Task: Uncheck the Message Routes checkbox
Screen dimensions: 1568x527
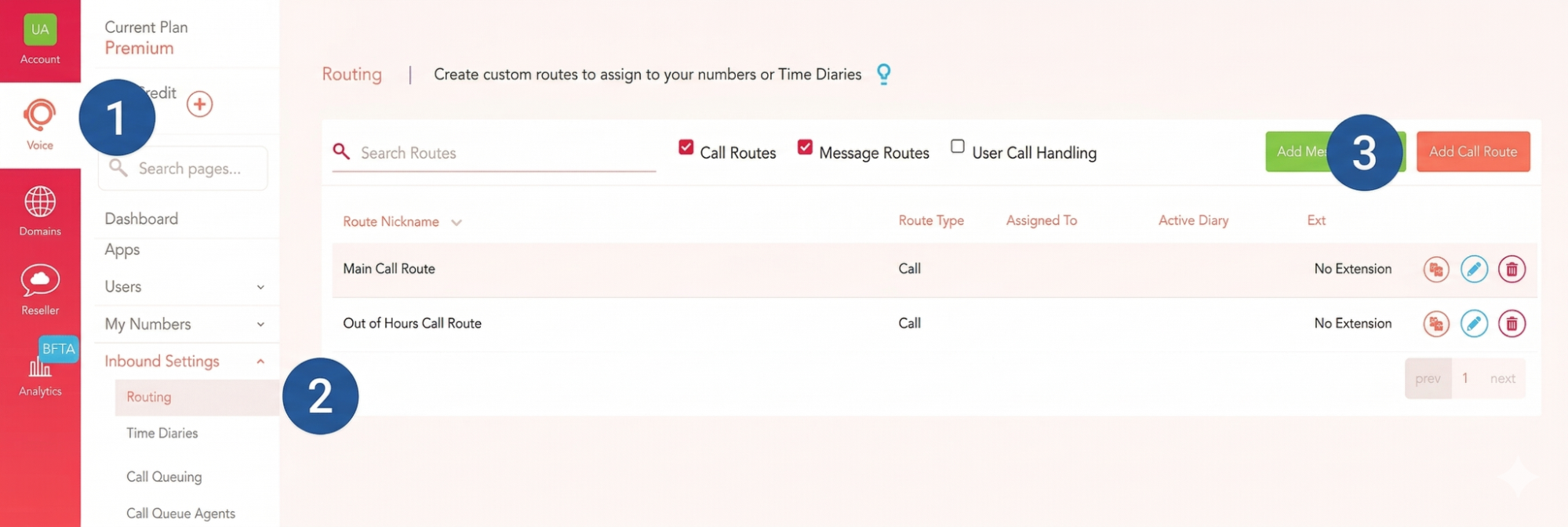Action: pyautogui.click(x=805, y=147)
